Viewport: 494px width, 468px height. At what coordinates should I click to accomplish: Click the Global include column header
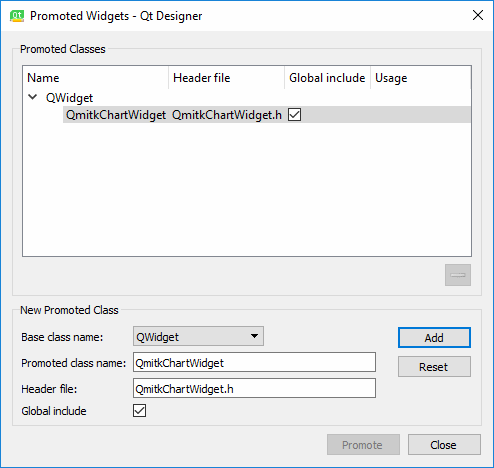(x=327, y=78)
